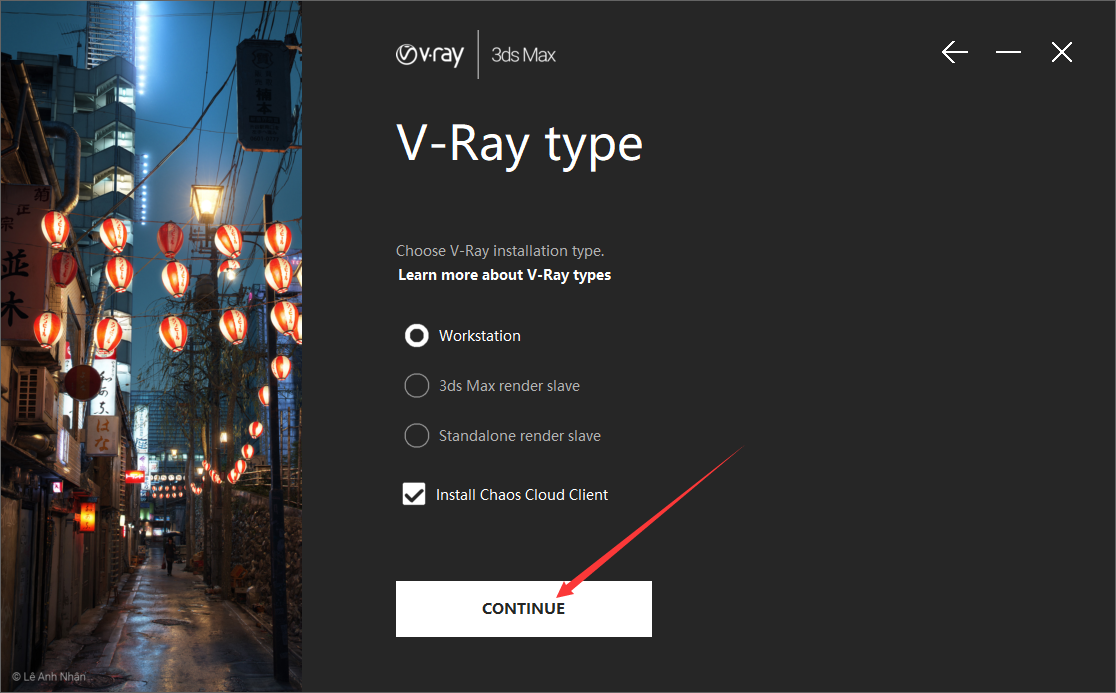Click the V-Ray wordmark text in header
Image resolution: width=1116 pixels, height=693 pixels.
442,55
